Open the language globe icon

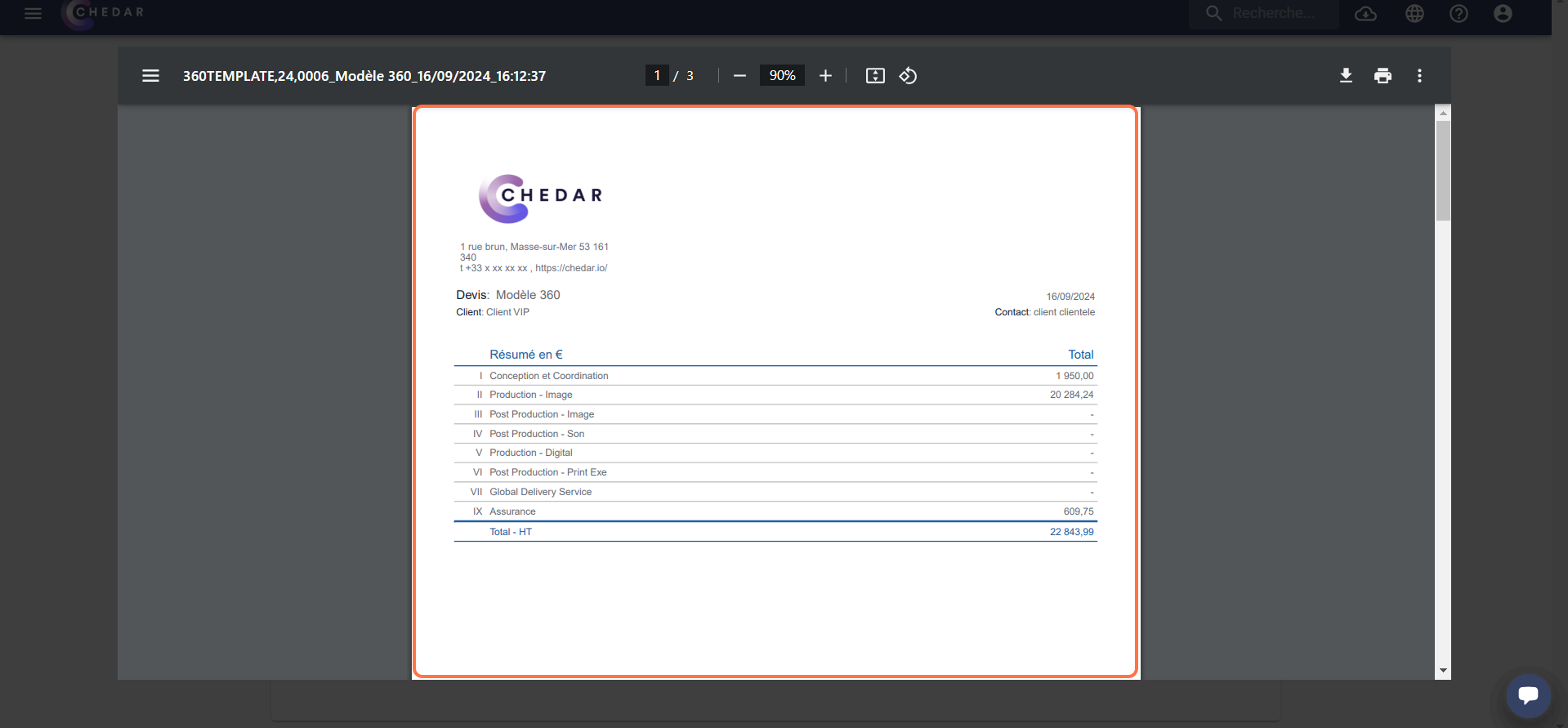pos(1414,13)
